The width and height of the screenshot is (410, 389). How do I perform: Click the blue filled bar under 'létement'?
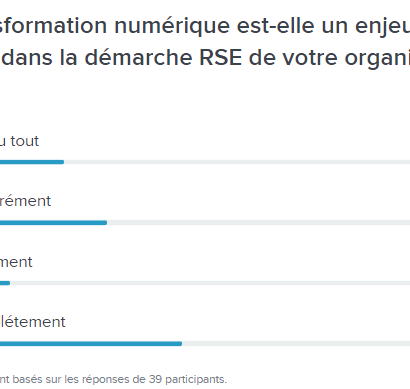coord(91,344)
